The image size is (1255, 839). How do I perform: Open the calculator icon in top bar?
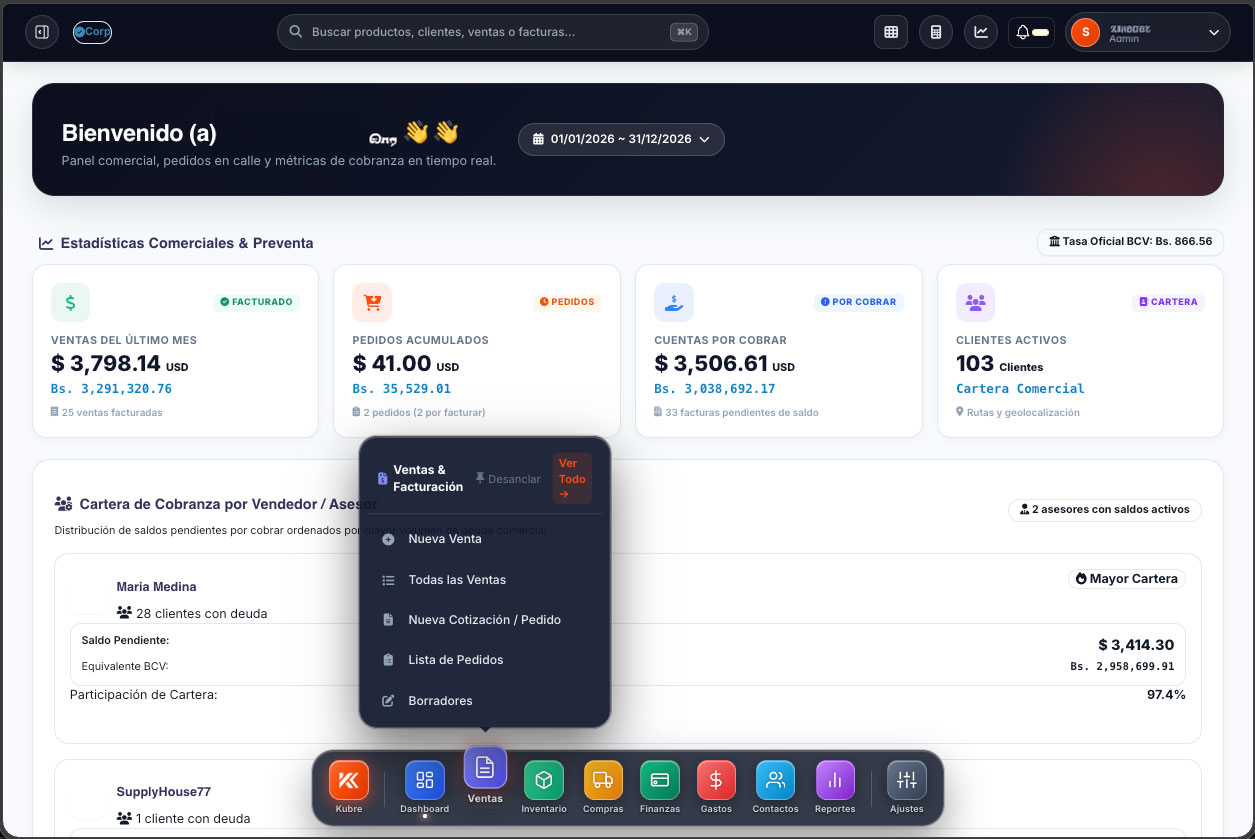[936, 32]
